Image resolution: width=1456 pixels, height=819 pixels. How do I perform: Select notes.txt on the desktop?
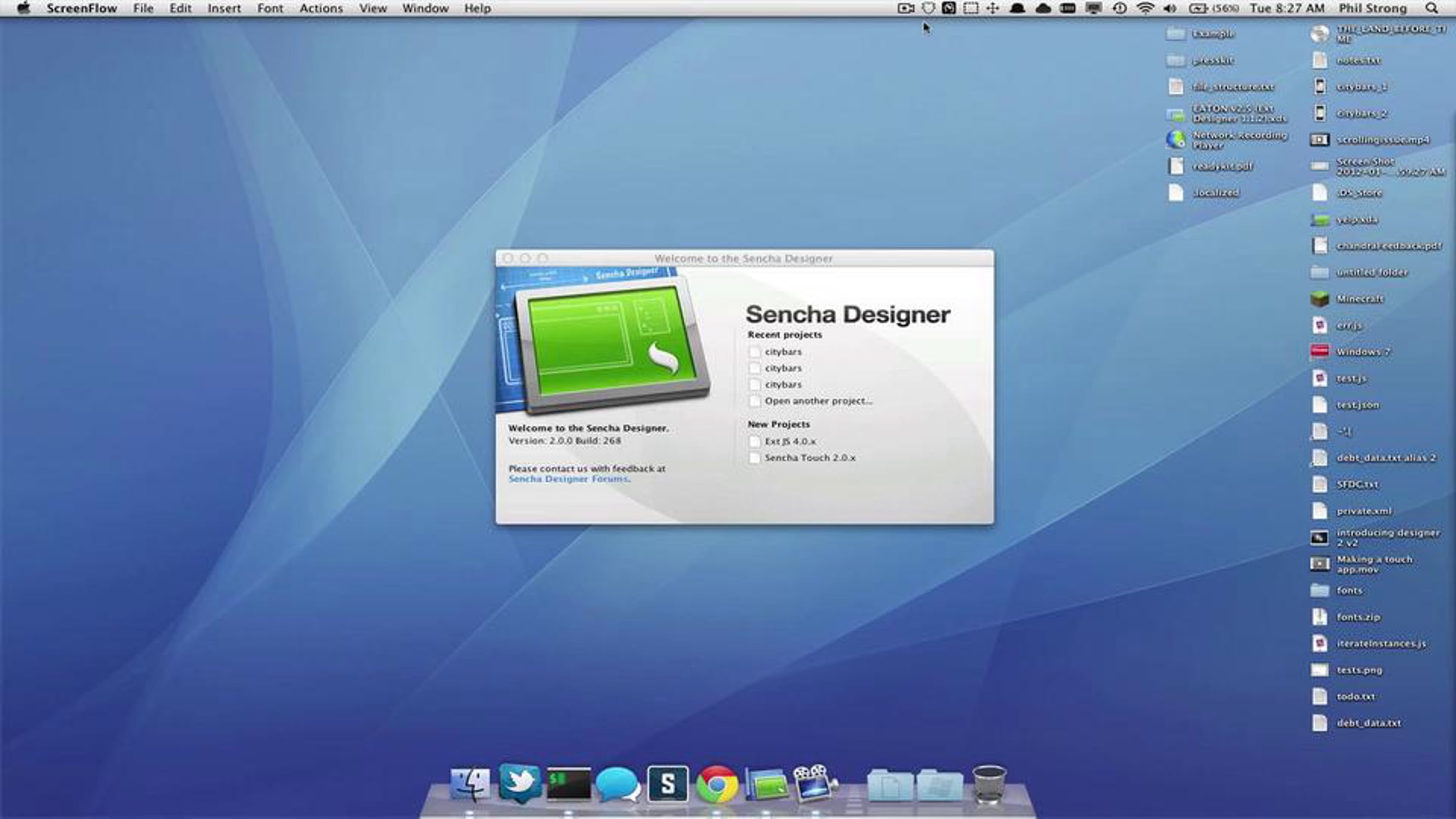pos(1319,60)
